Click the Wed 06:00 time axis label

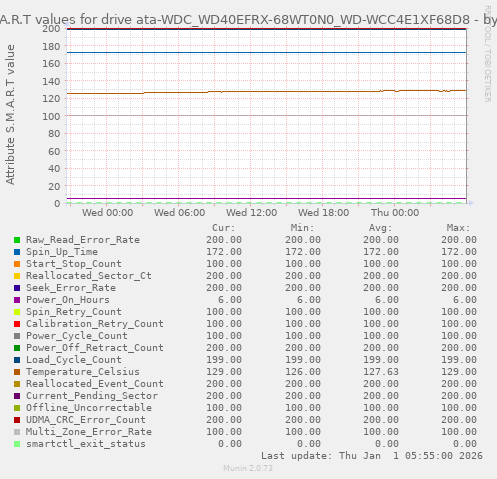pyautogui.click(x=179, y=213)
